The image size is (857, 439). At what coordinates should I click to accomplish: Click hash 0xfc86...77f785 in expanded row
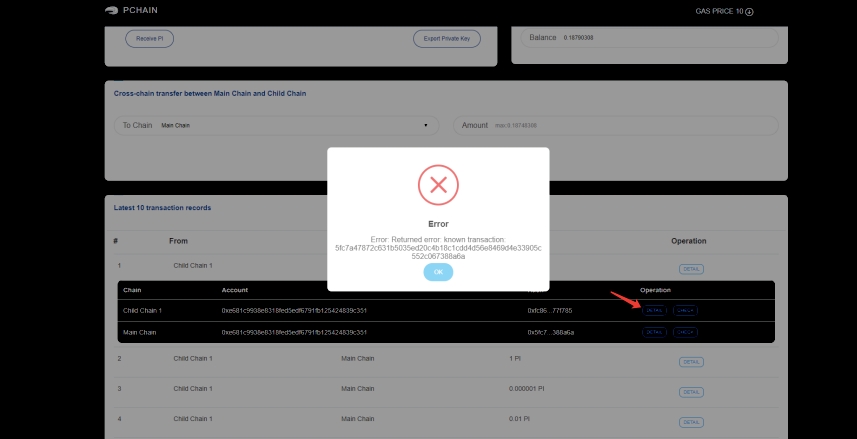pyautogui.click(x=550, y=311)
